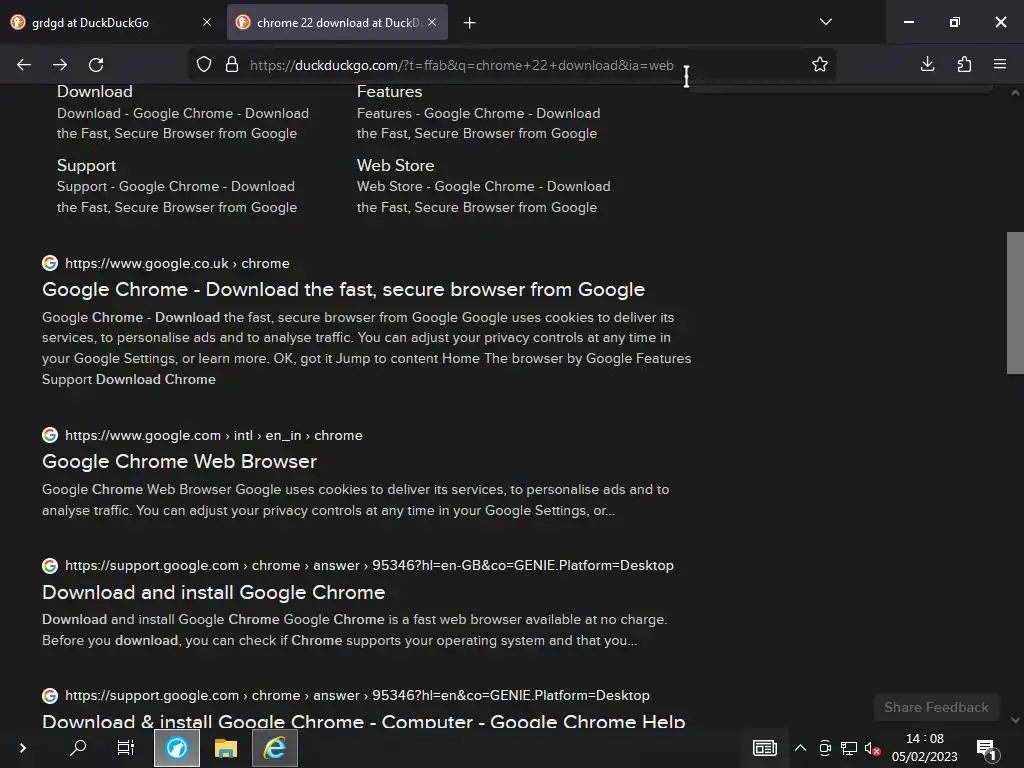Bookmark this page with the star icon

click(x=820, y=65)
